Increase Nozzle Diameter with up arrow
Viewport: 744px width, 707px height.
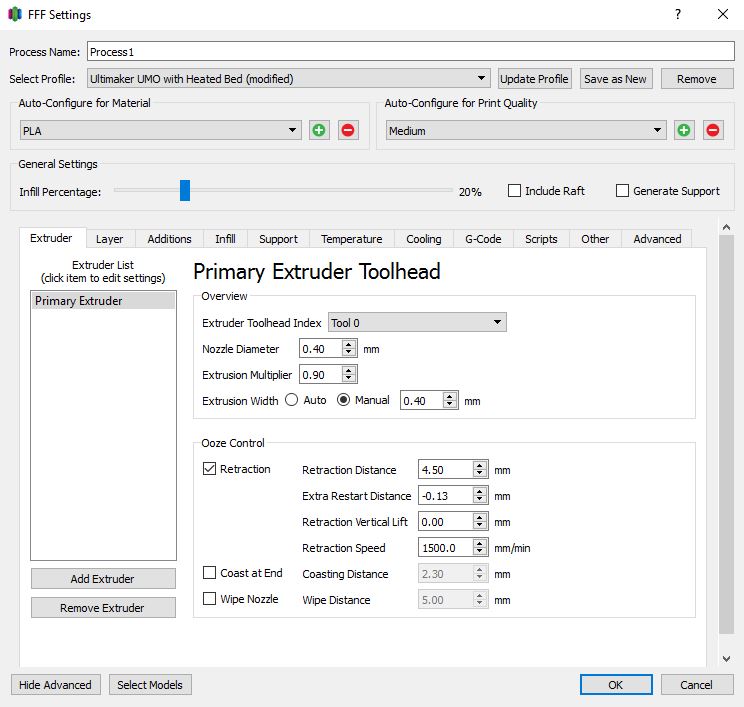[348, 345]
